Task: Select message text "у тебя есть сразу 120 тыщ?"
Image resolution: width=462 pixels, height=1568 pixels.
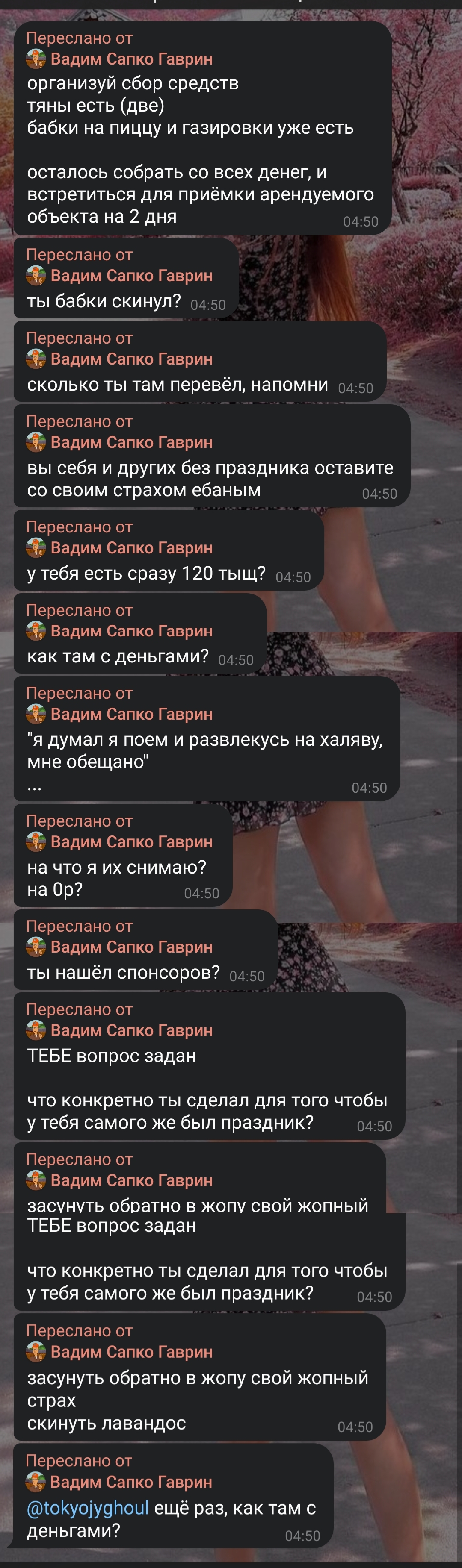Action: (x=146, y=574)
